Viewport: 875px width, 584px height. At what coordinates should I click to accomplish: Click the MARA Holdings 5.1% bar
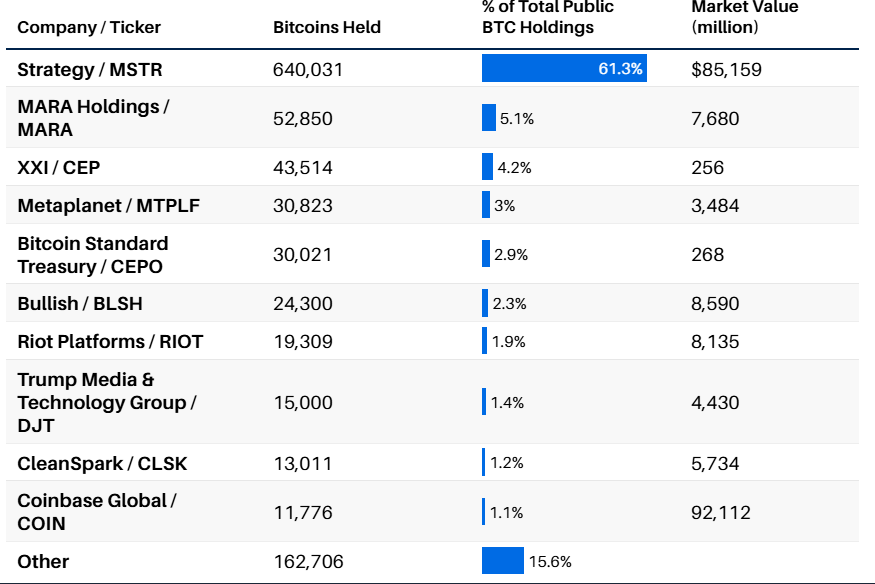[489, 118]
